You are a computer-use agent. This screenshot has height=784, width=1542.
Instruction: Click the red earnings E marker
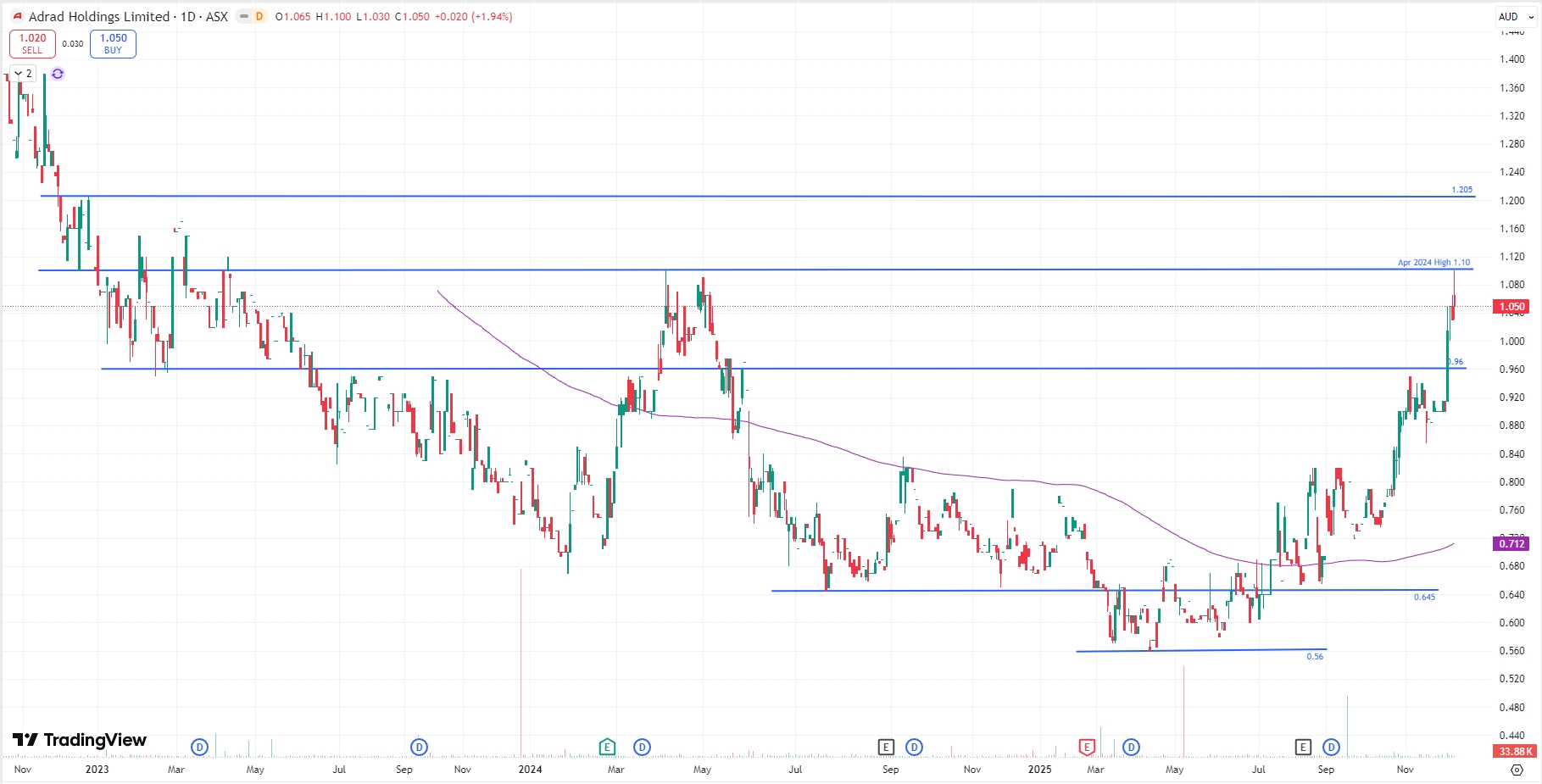1087,747
